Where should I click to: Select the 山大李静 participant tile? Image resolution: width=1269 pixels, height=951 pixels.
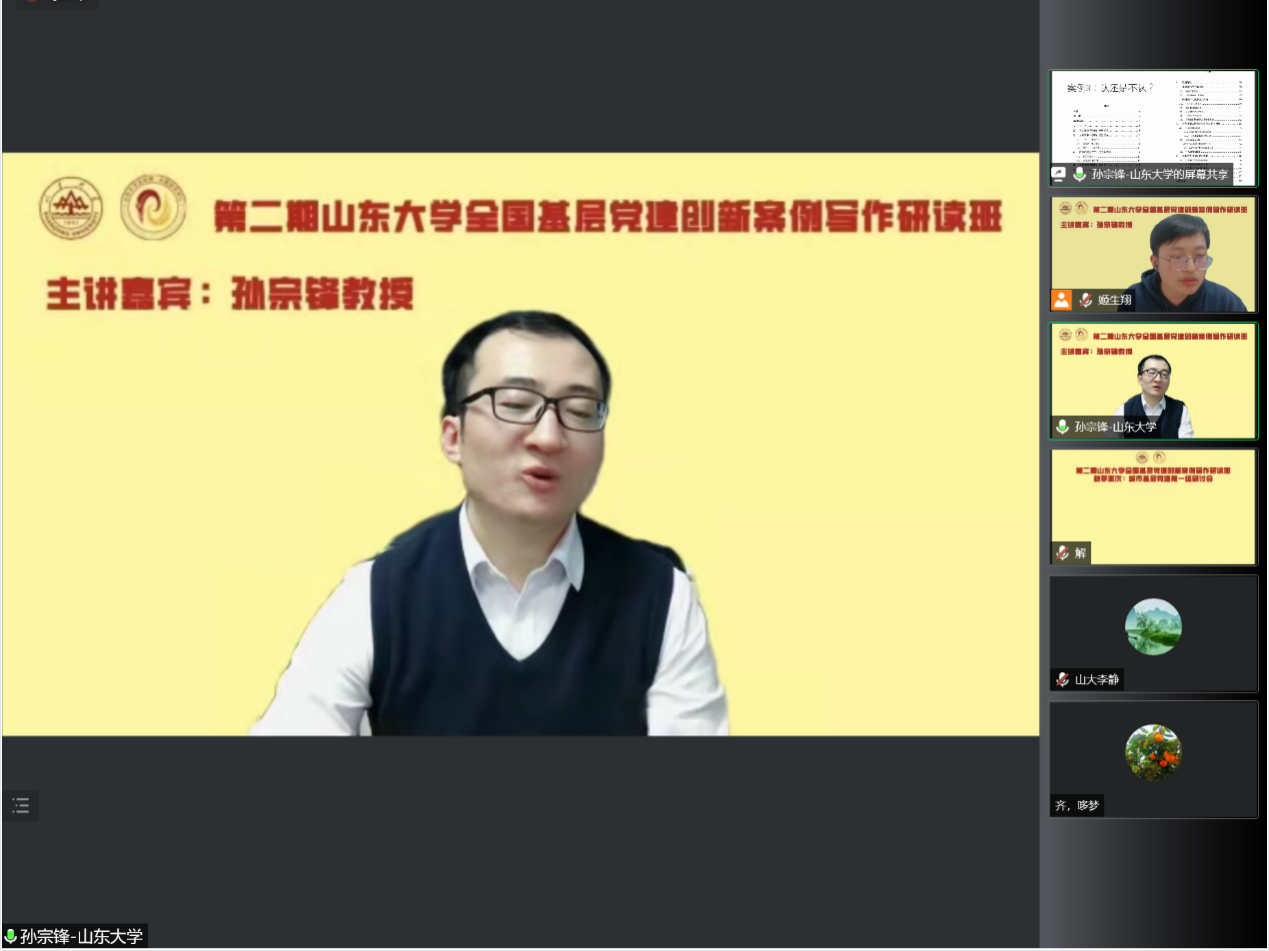pos(1153,633)
